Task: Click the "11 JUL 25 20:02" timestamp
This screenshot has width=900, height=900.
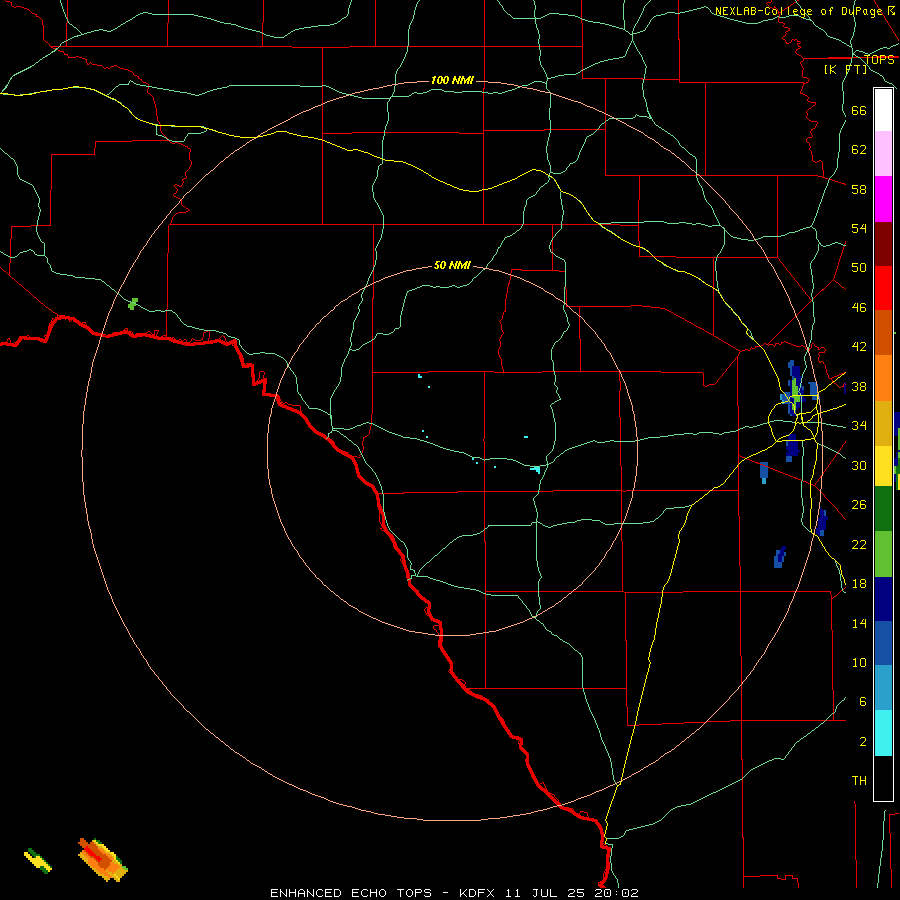Action: tap(572, 893)
